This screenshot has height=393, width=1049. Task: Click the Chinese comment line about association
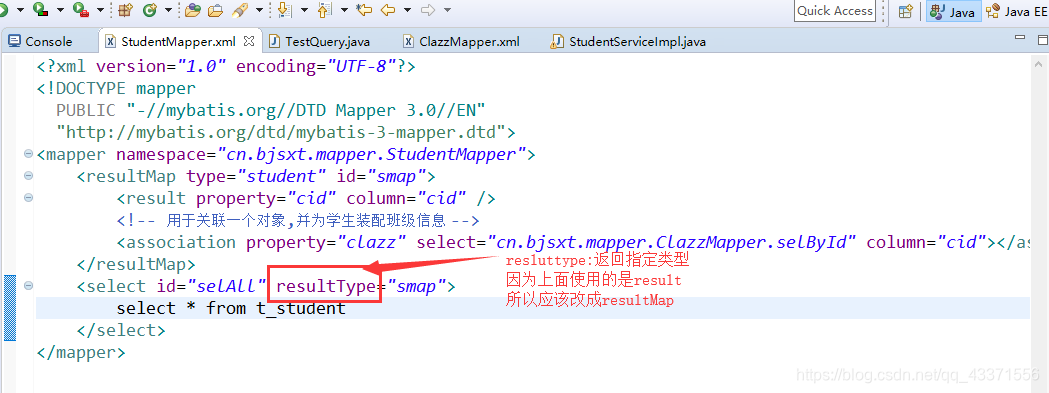pyautogui.click(x=298, y=220)
